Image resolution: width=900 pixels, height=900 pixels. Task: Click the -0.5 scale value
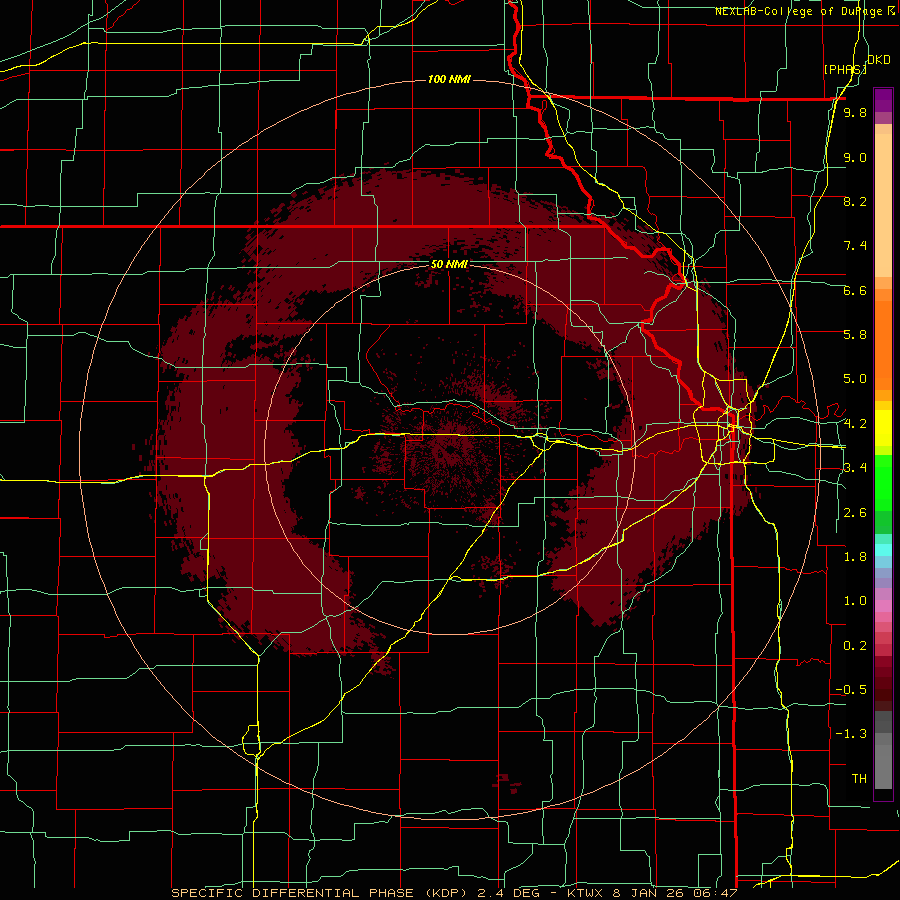(851, 690)
